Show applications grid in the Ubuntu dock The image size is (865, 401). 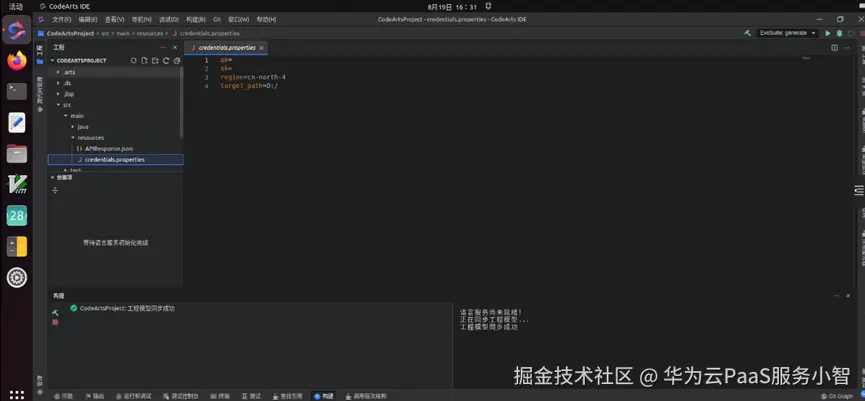pyautogui.click(x=17, y=394)
